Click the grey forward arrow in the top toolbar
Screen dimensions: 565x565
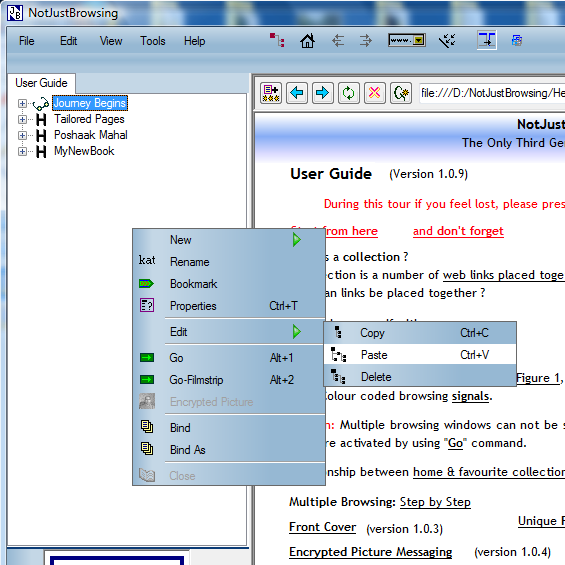coord(366,40)
